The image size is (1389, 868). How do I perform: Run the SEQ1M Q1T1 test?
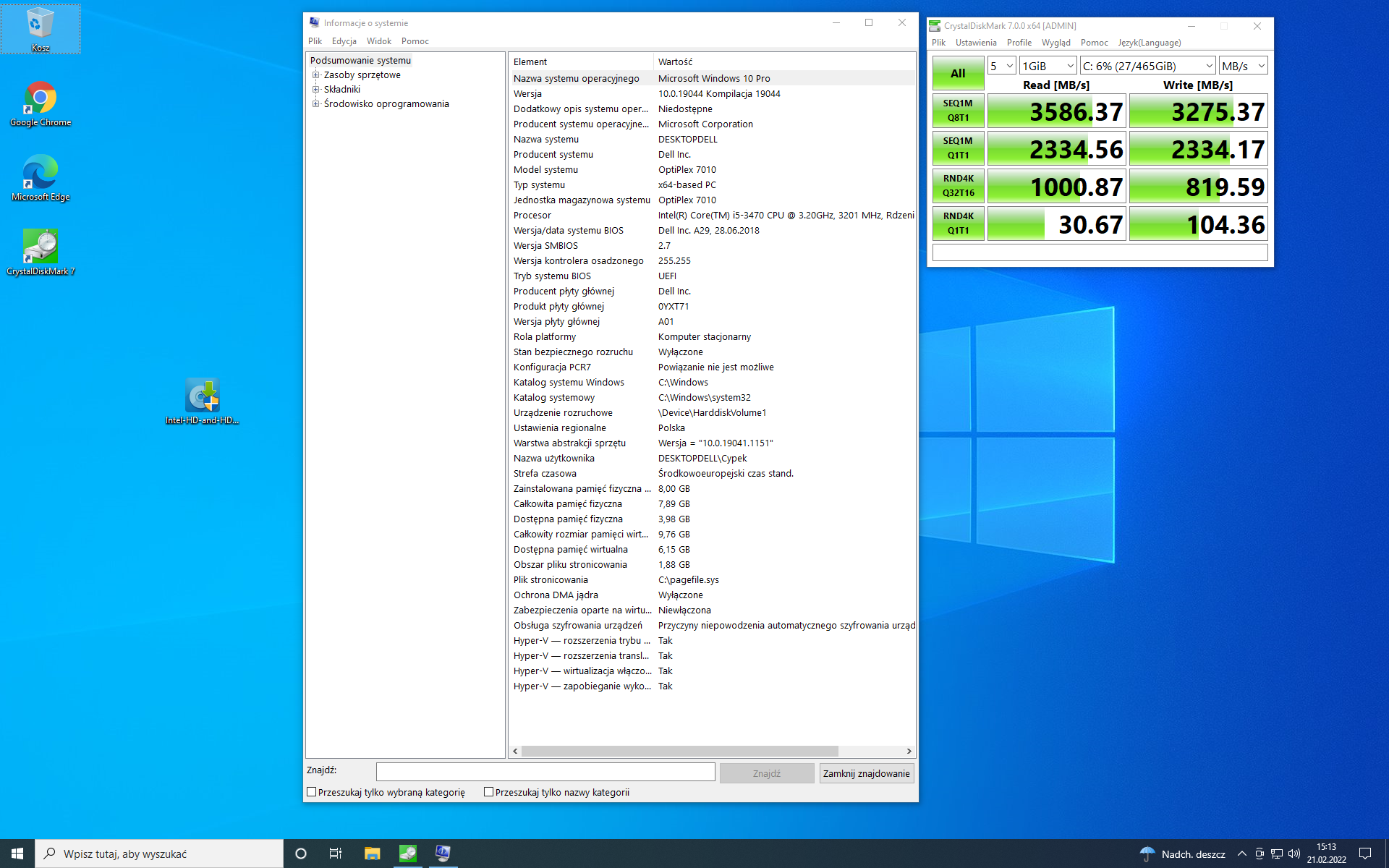[958, 148]
